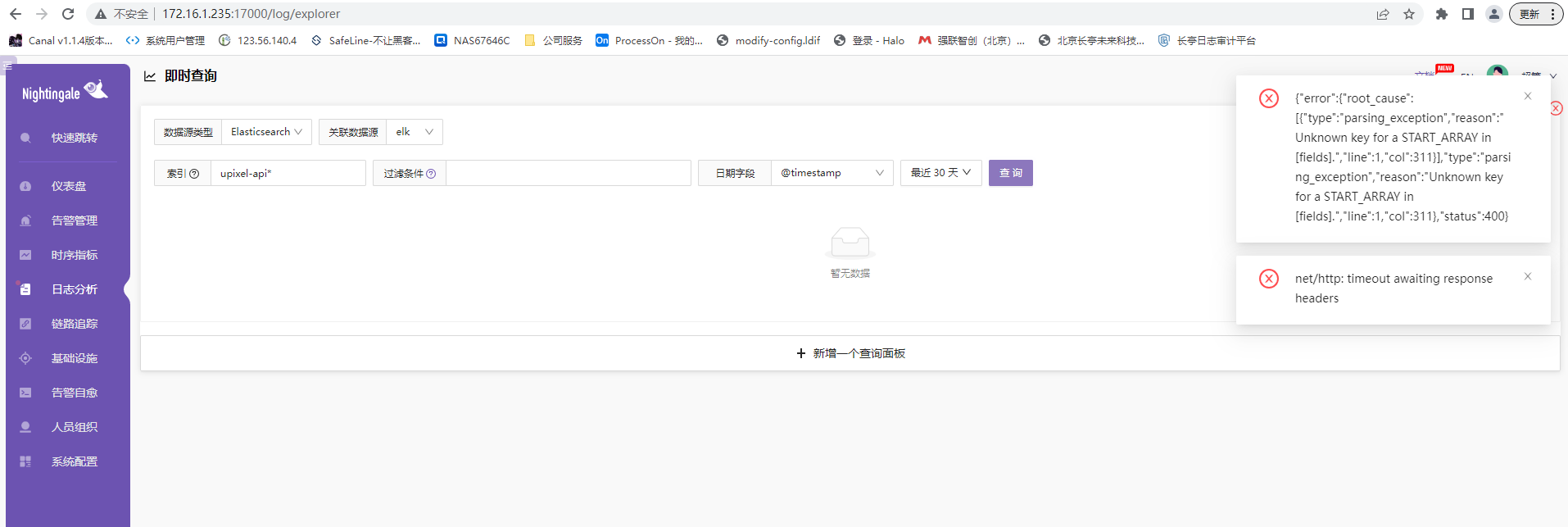Open the Chrome profile icon
The width and height of the screenshot is (1568, 527).
pos(1494,14)
